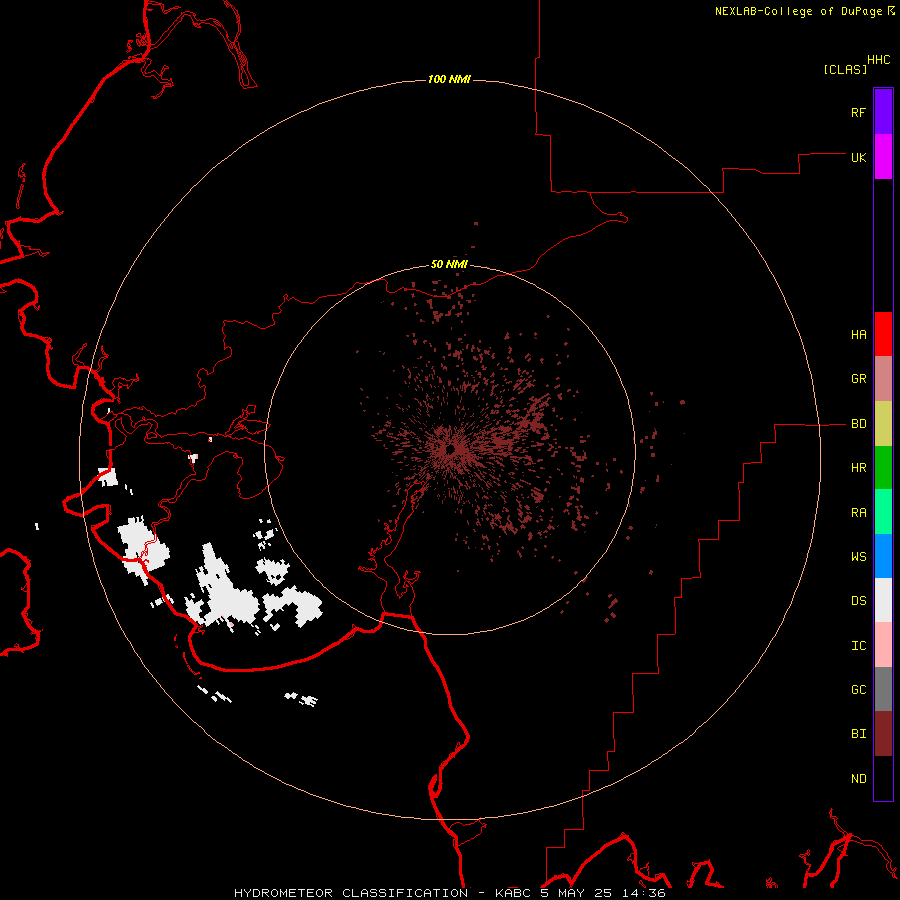Click the 100 NMI range ring label
900x900 pixels.
449,79
